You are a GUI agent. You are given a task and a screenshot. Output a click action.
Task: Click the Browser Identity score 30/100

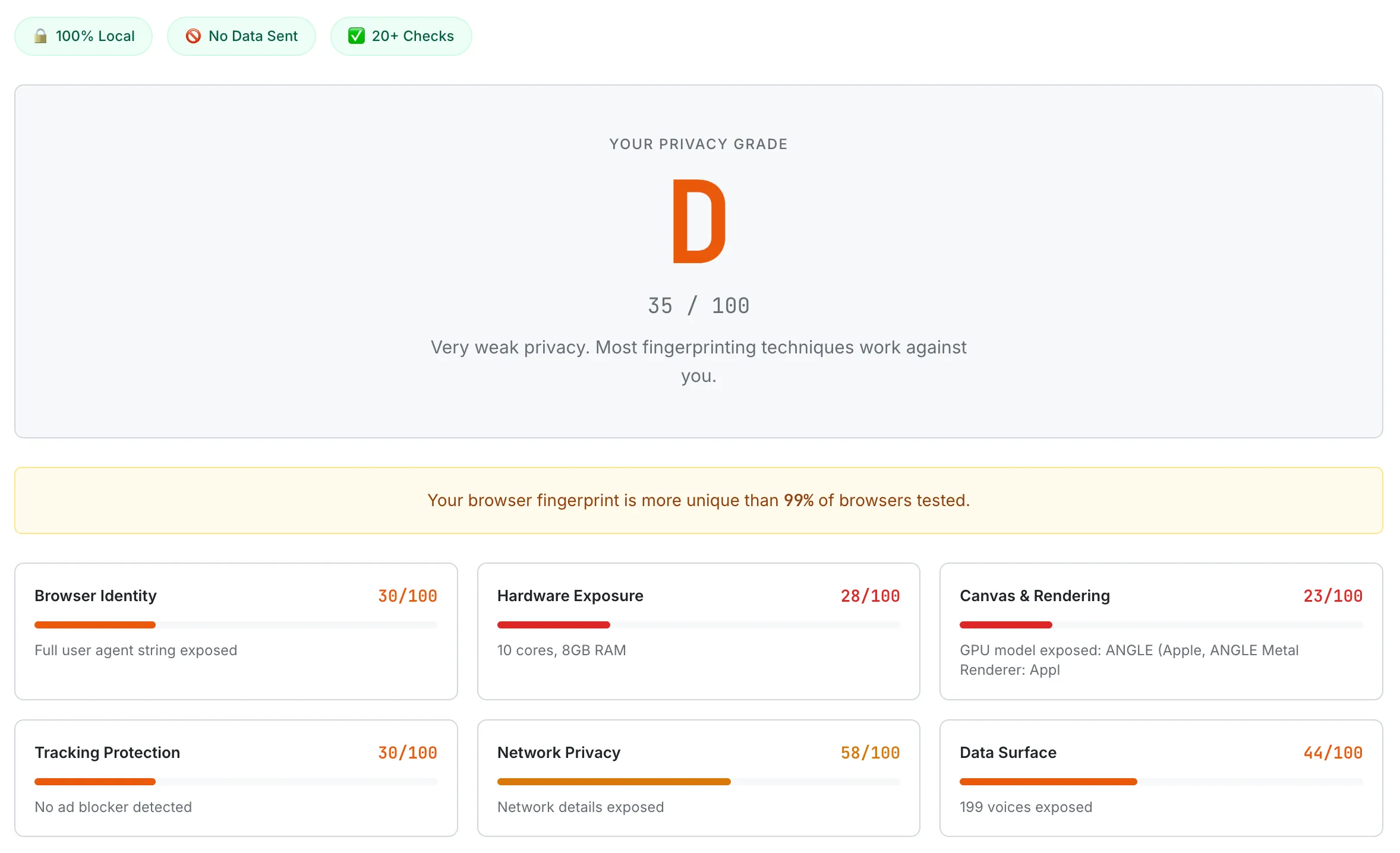[406, 595]
